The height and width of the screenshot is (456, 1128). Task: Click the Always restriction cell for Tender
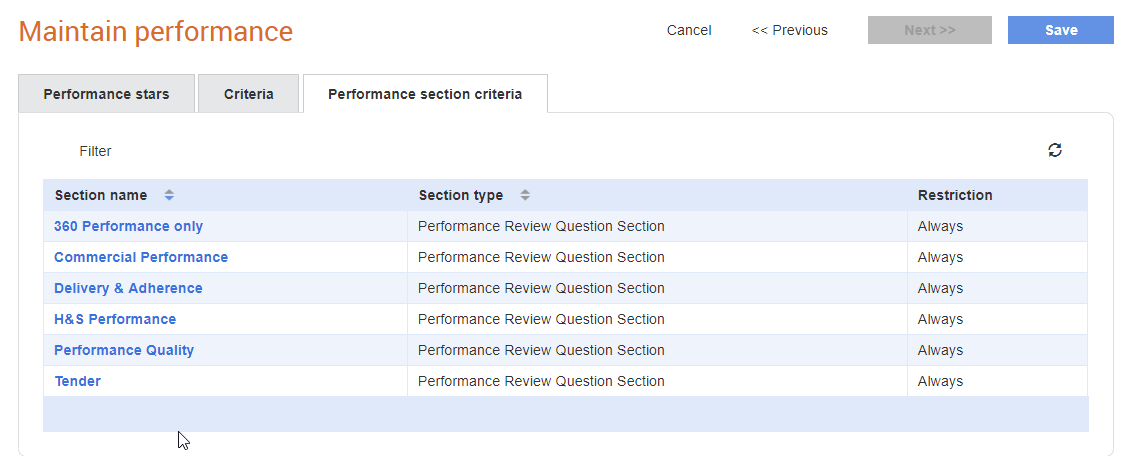coord(940,380)
